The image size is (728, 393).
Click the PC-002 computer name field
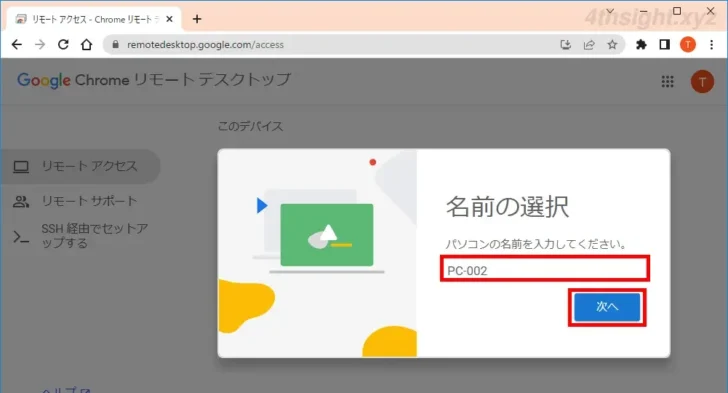click(545, 269)
